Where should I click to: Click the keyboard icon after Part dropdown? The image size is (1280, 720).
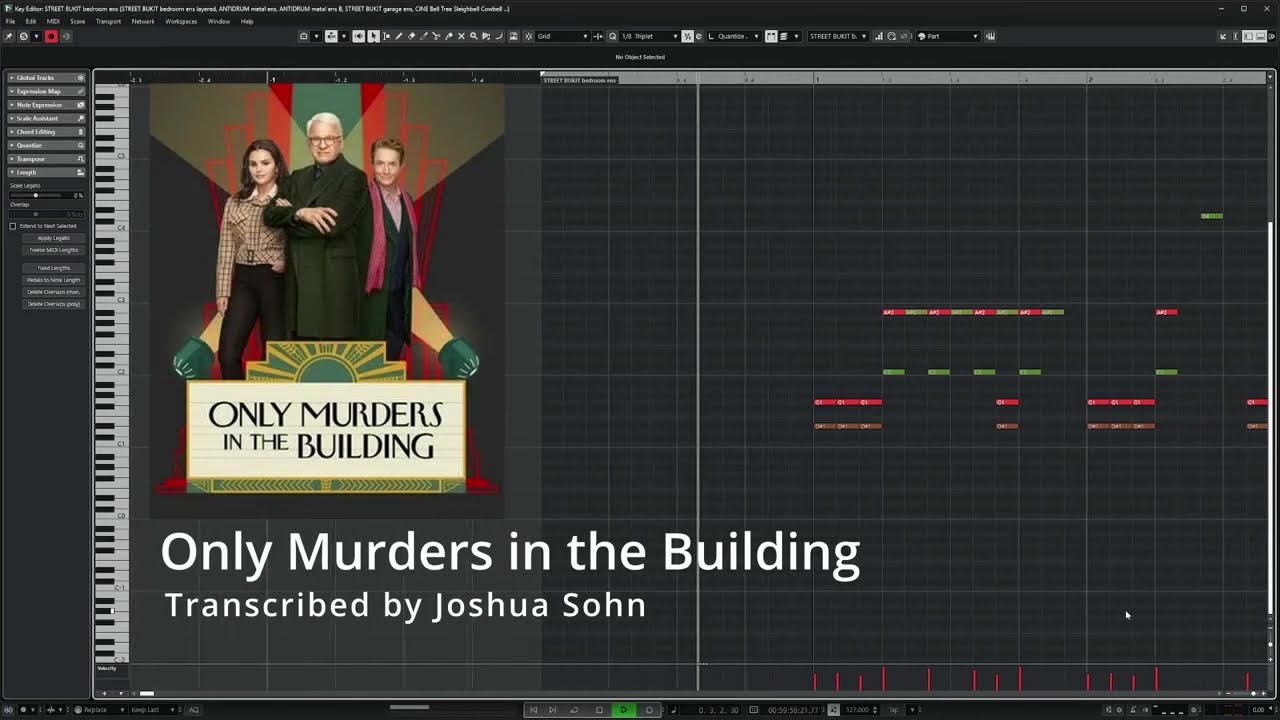coord(990,36)
